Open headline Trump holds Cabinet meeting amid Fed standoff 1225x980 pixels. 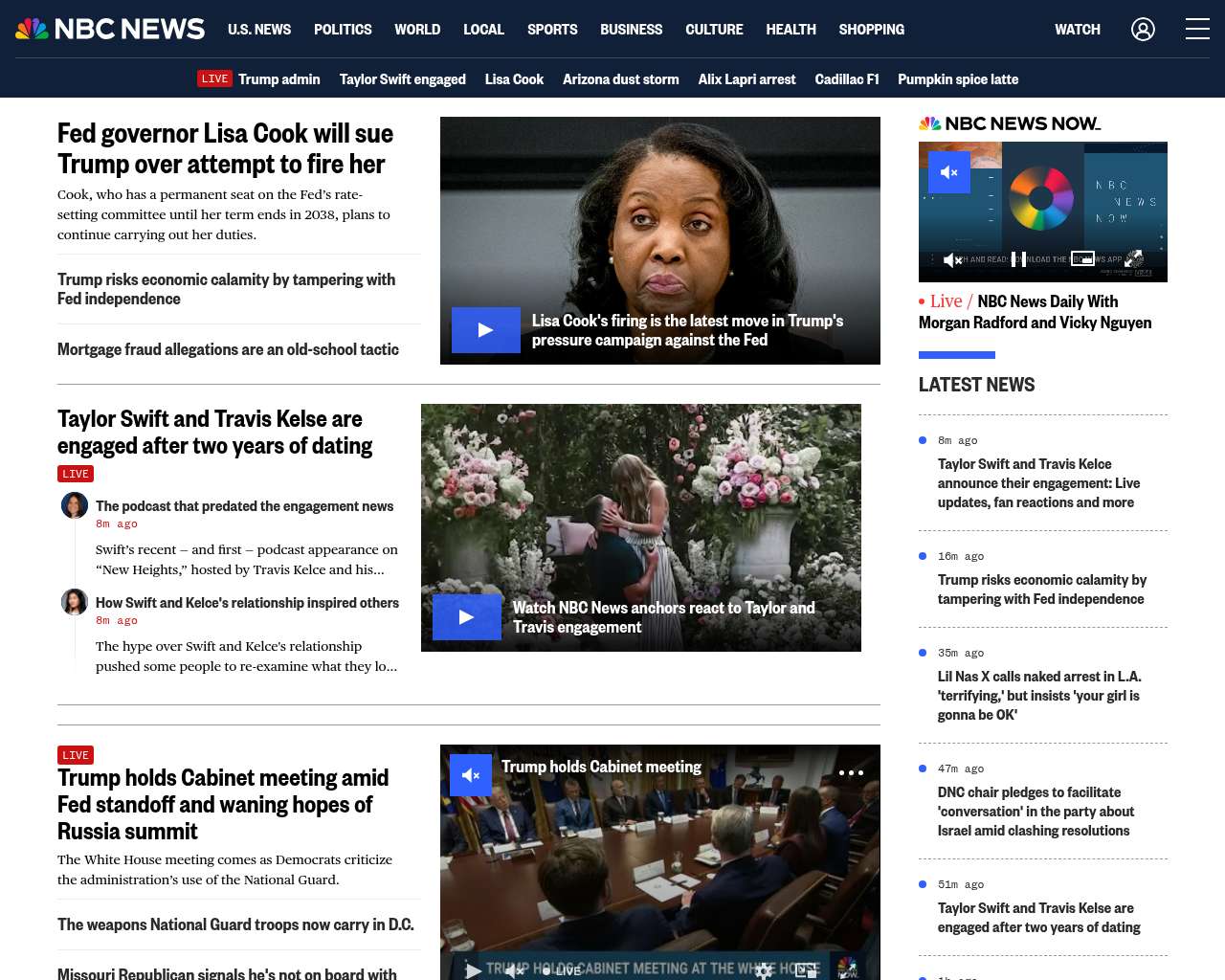[x=223, y=804]
